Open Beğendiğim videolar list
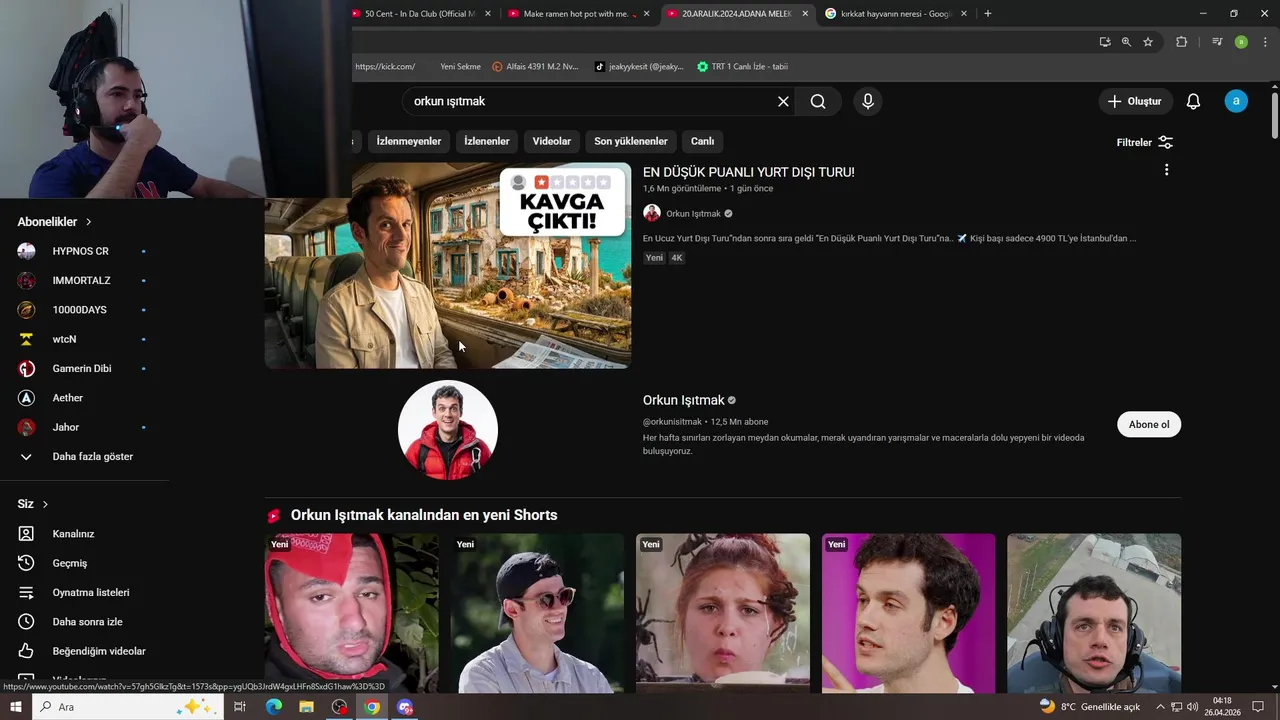 [99, 651]
